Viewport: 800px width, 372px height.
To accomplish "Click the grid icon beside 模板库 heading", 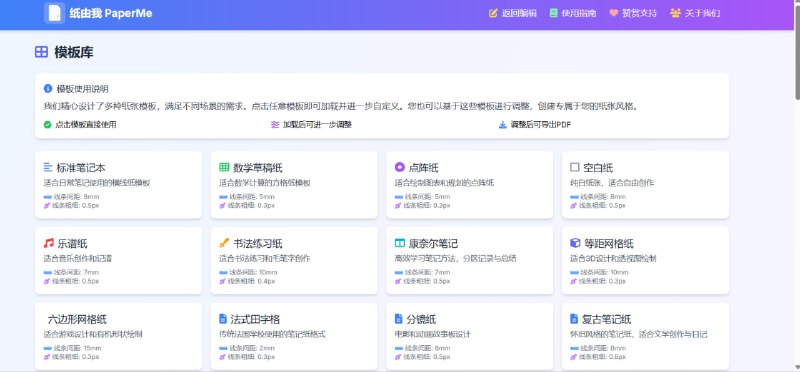I will (x=41, y=52).
